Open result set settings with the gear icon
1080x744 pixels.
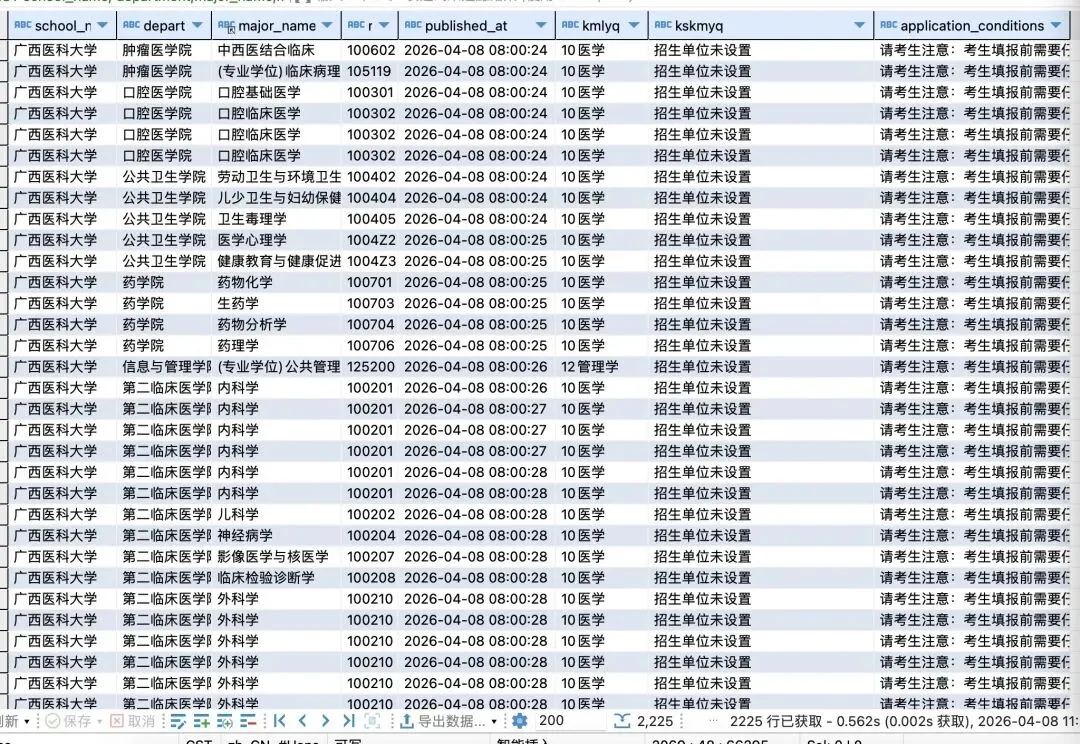coord(520,721)
